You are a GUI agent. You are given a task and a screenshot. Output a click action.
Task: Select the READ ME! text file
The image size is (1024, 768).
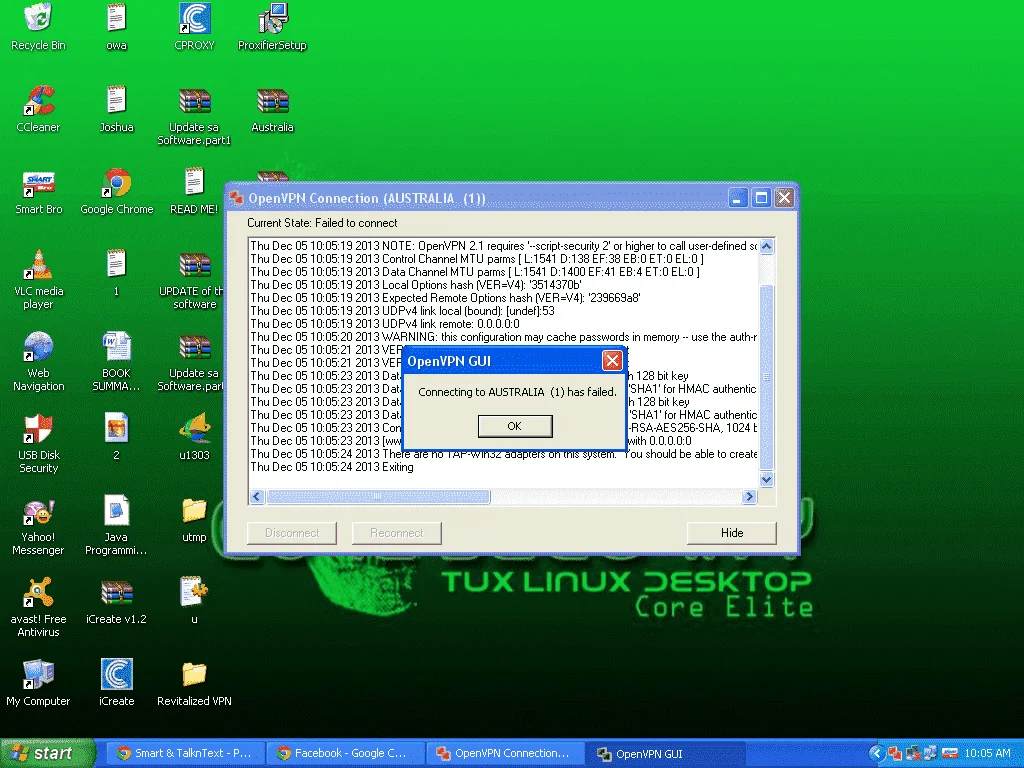[195, 182]
